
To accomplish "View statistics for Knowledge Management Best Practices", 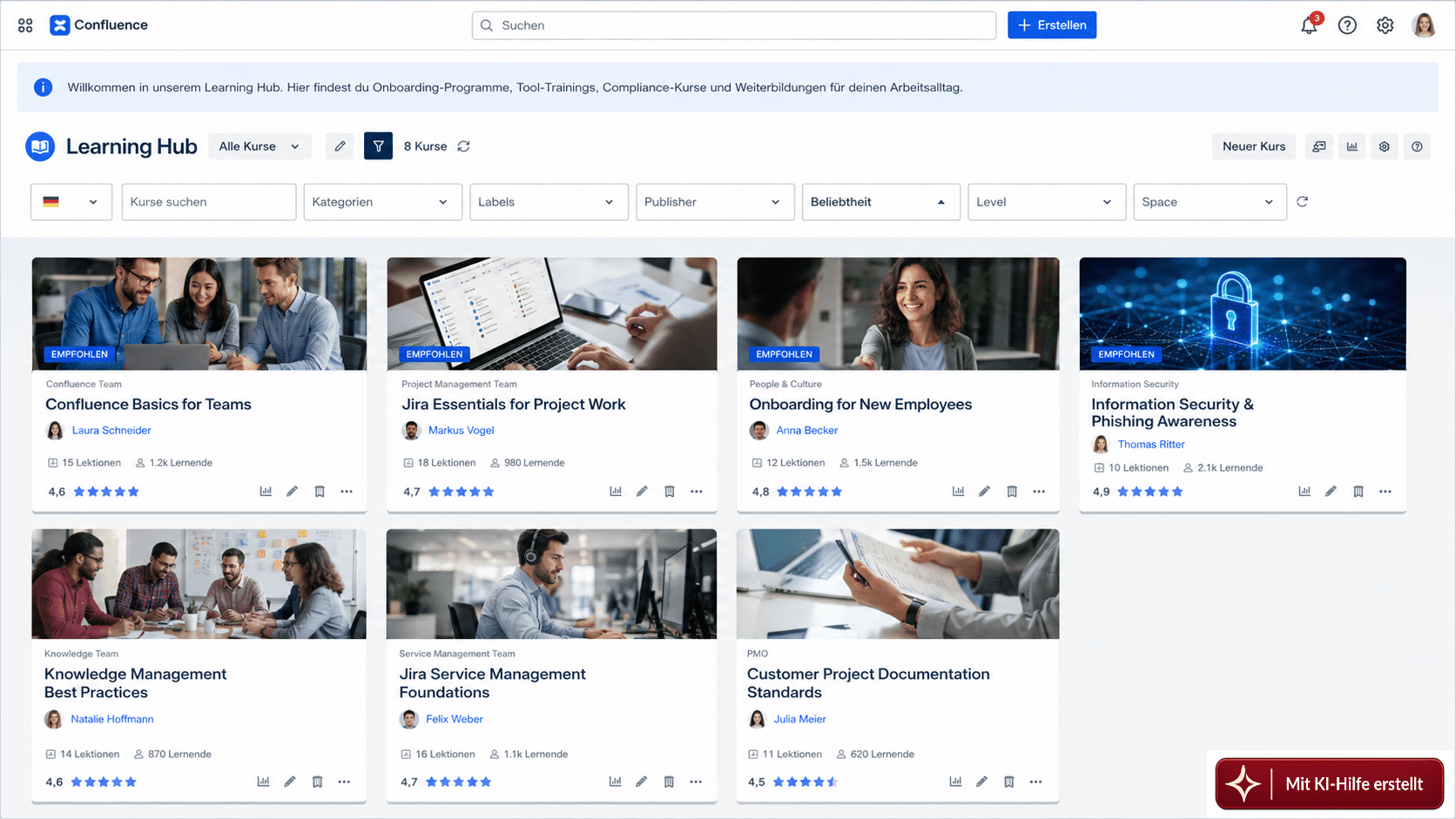I will tap(263, 782).
